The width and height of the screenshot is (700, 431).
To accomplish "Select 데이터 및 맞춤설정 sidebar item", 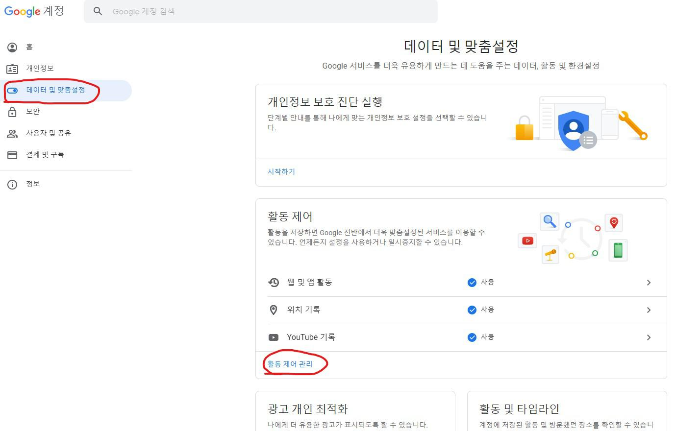I will [x=66, y=90].
